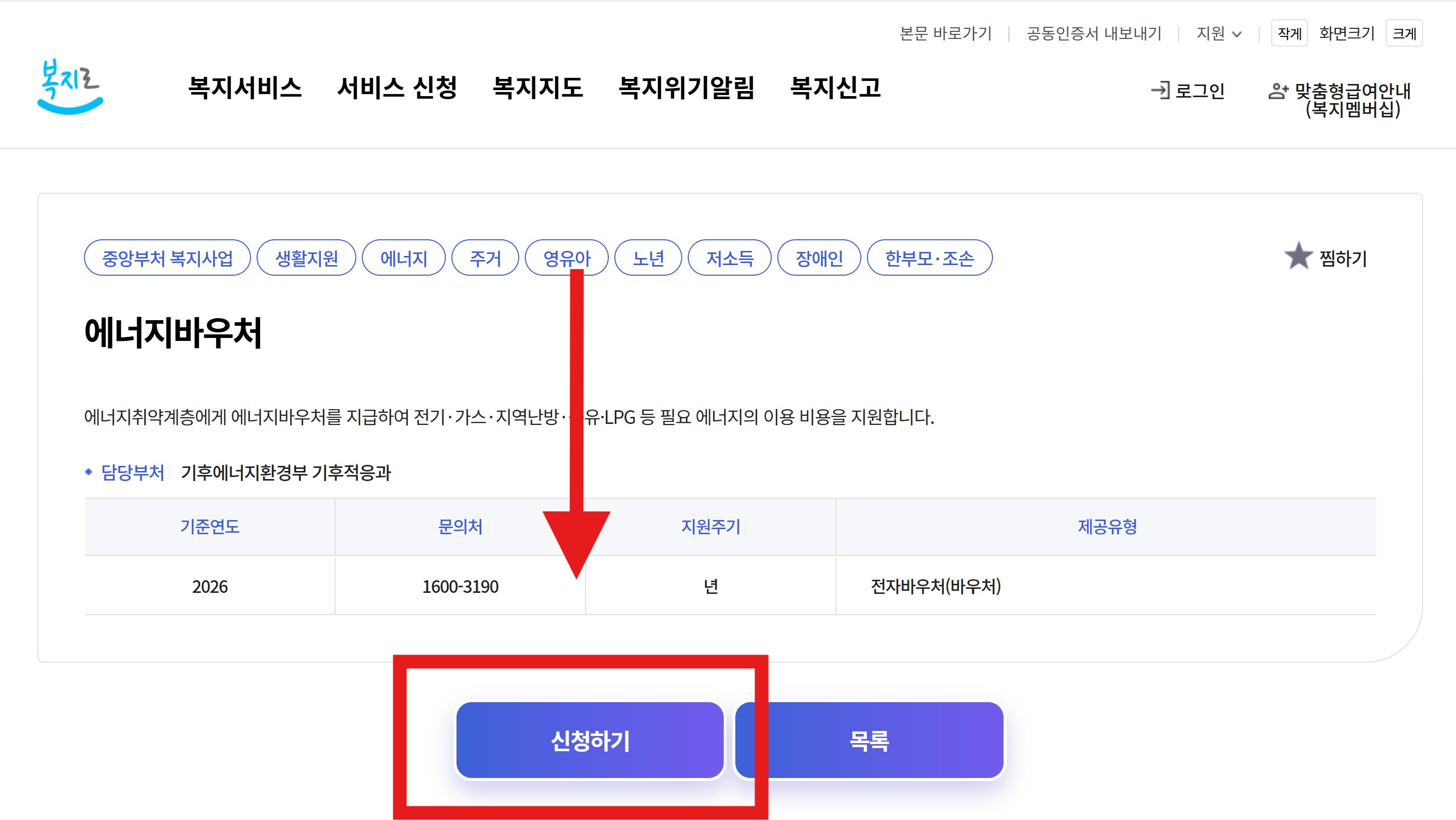Open the 복지위기알림 menu
Screen dimensions: 1456x820
[x=686, y=88]
